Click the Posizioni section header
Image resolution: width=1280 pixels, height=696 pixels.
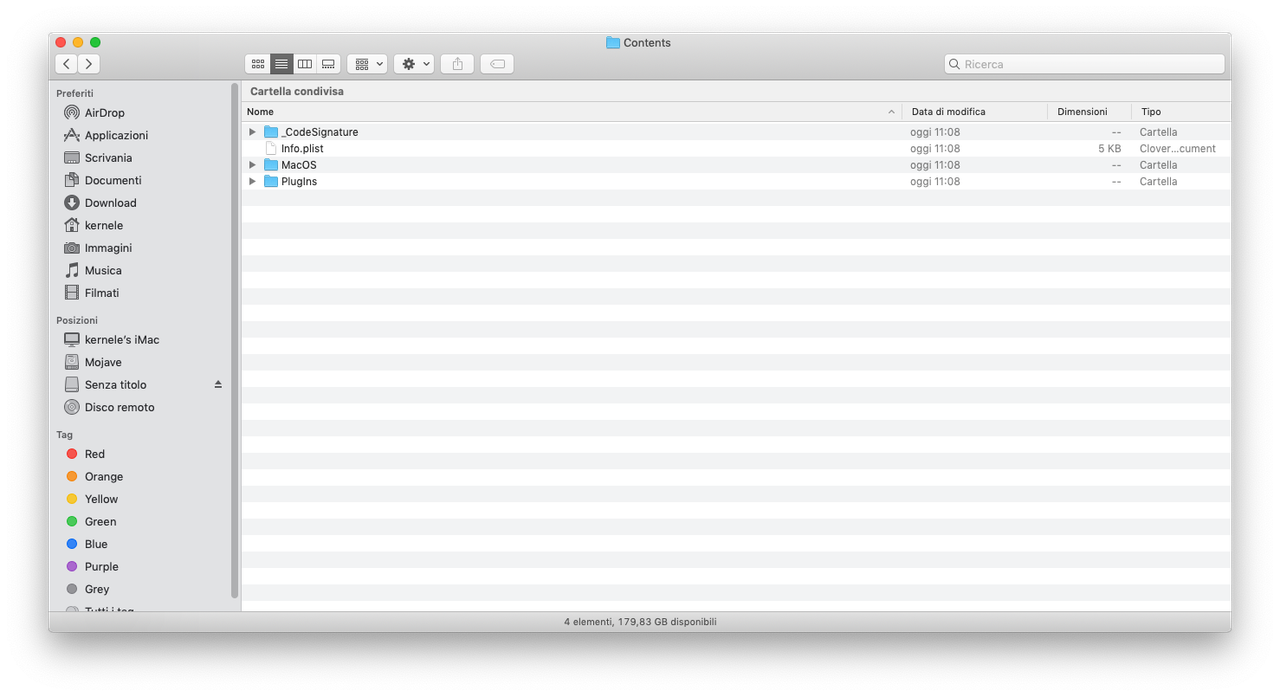click(x=77, y=320)
